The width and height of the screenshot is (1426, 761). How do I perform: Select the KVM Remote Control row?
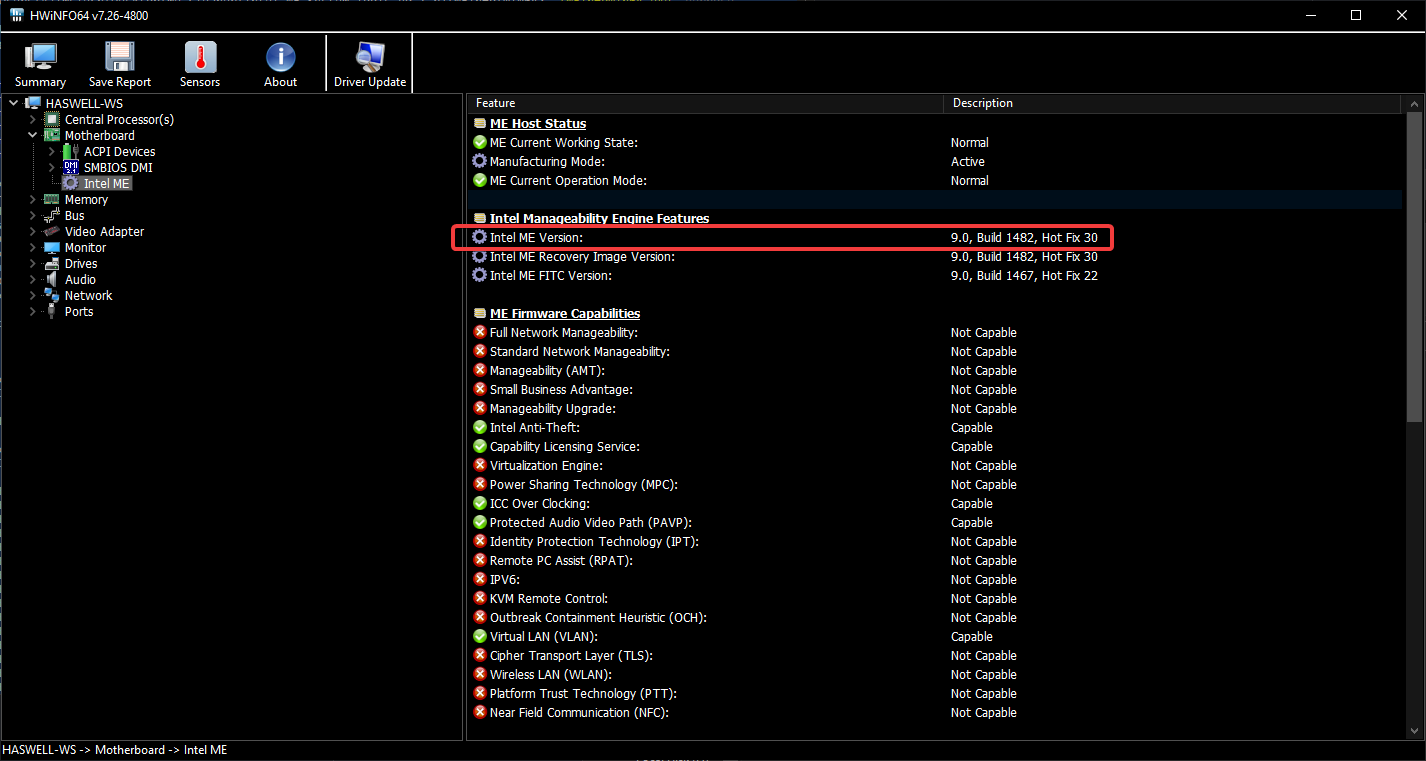coord(935,598)
